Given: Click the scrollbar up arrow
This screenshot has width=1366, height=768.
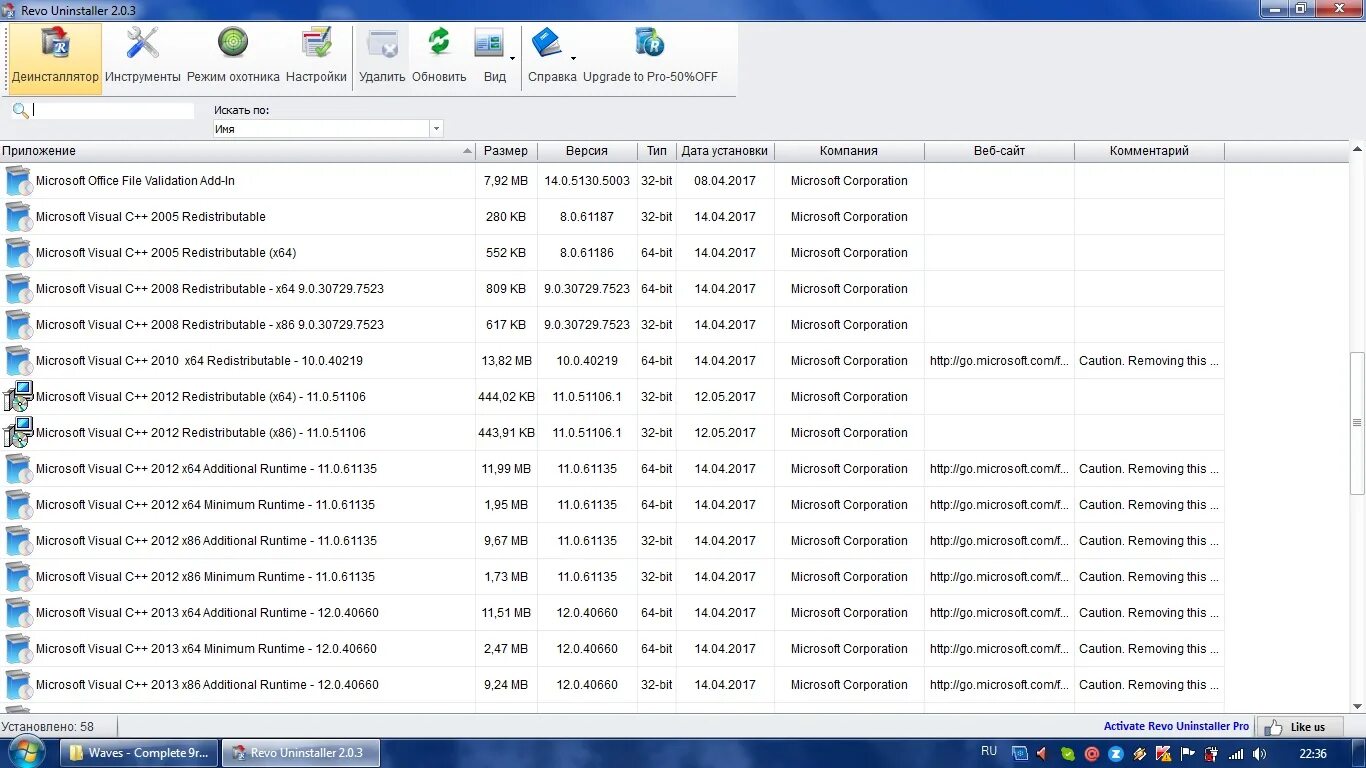Looking at the screenshot, I should coord(1357,149).
